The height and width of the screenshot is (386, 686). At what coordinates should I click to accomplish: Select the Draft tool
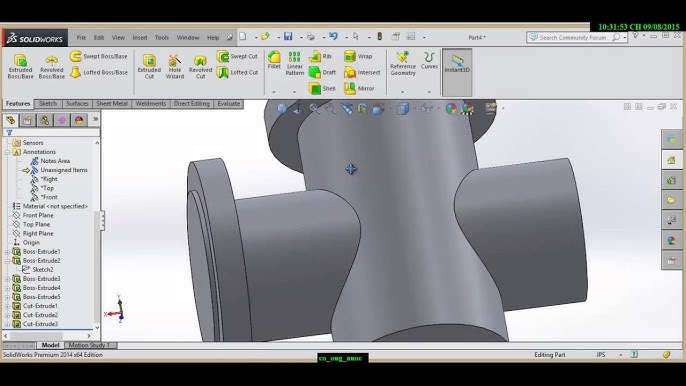(322, 72)
